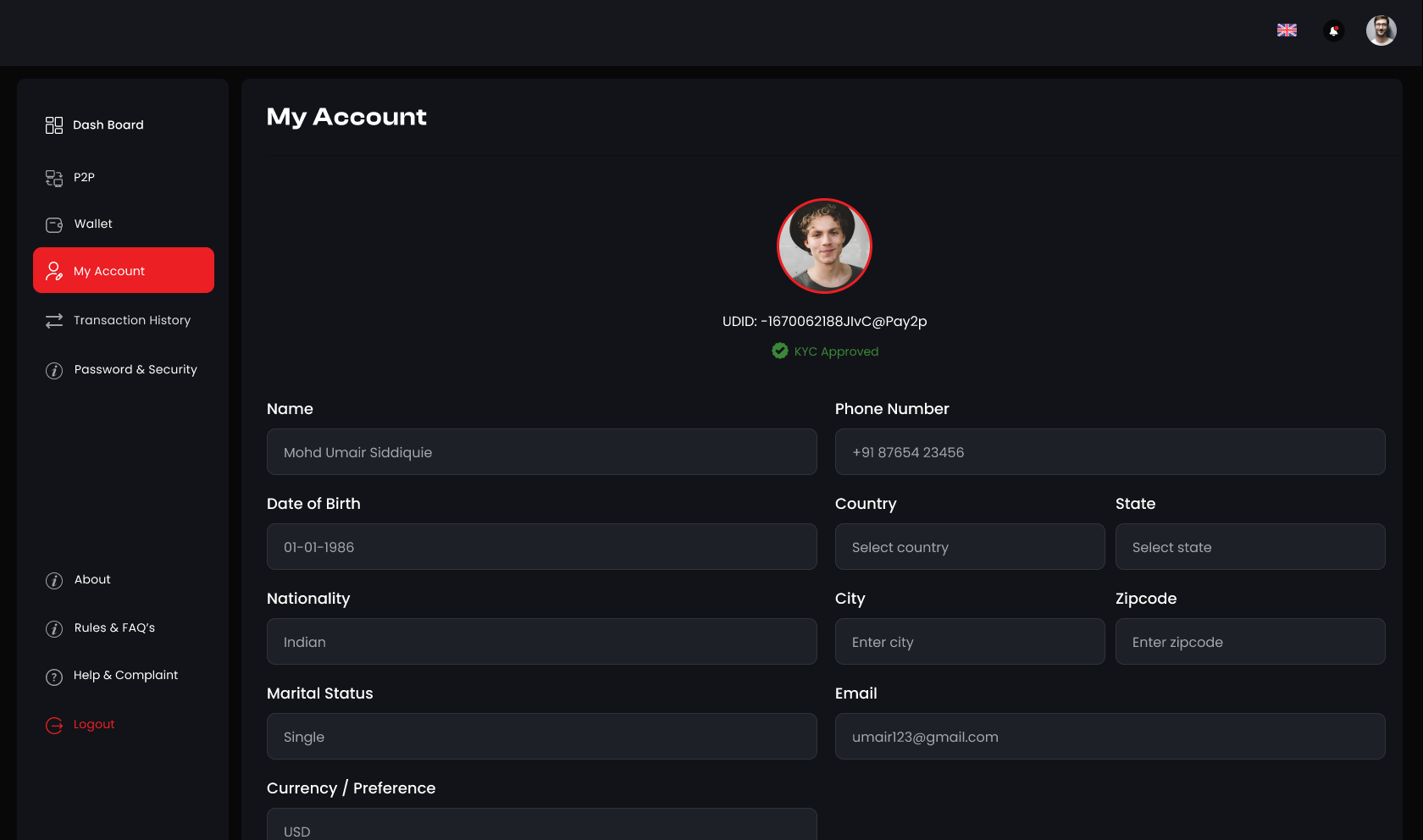Image resolution: width=1423 pixels, height=840 pixels.
Task: Click the Wallet icon in sidebar
Action: click(54, 224)
